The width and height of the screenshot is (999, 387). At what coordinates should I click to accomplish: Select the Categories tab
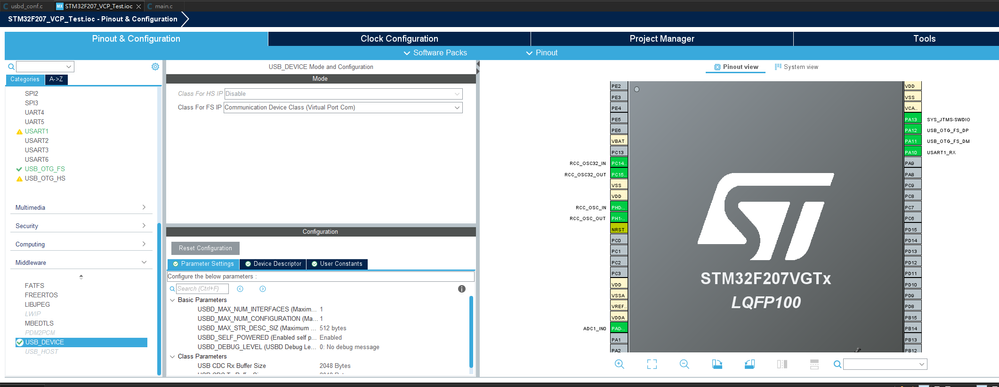25,80
